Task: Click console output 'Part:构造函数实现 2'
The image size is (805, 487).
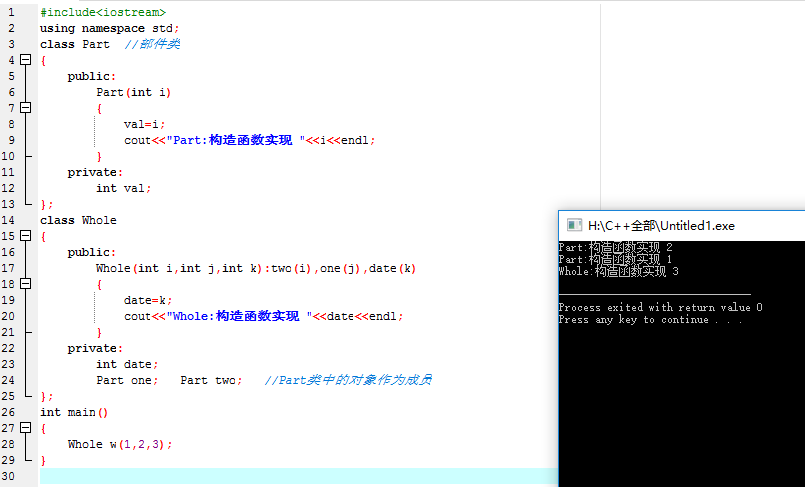Action: click(x=616, y=247)
